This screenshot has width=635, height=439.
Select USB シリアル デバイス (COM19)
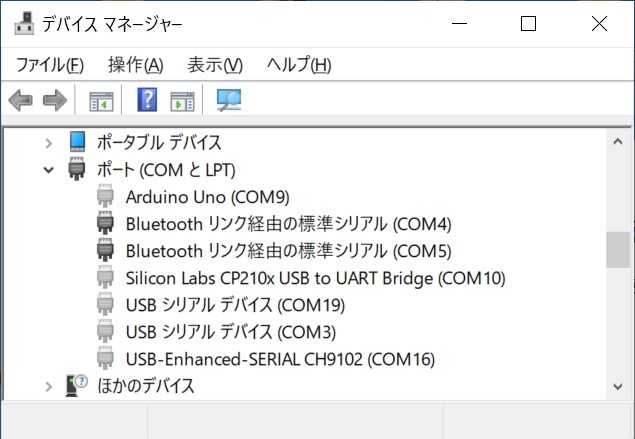(x=235, y=305)
